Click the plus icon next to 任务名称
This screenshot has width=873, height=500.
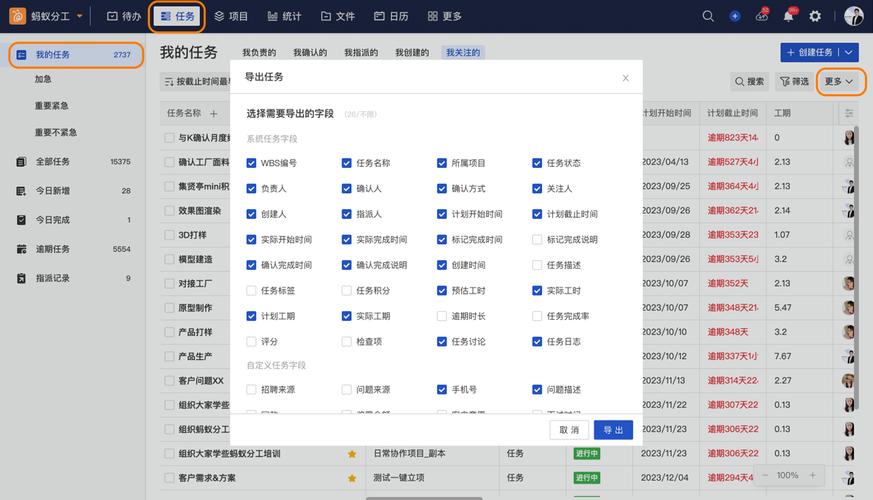pyautogui.click(x=214, y=114)
